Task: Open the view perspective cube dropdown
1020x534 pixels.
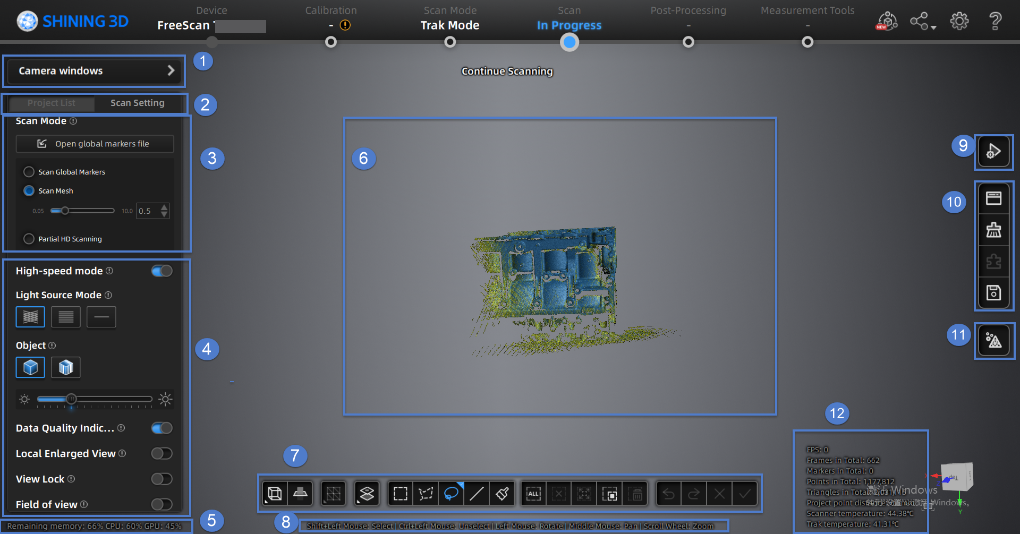Action: pyautogui.click(x=274, y=494)
